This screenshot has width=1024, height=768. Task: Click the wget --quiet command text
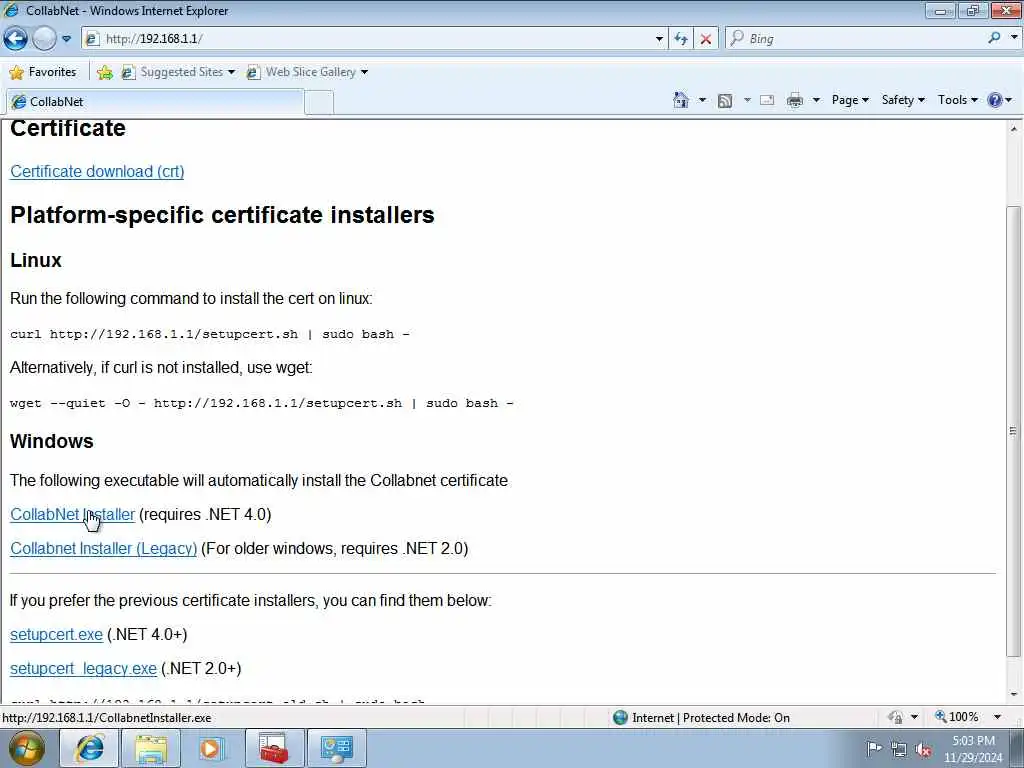pyautogui.click(x=261, y=404)
